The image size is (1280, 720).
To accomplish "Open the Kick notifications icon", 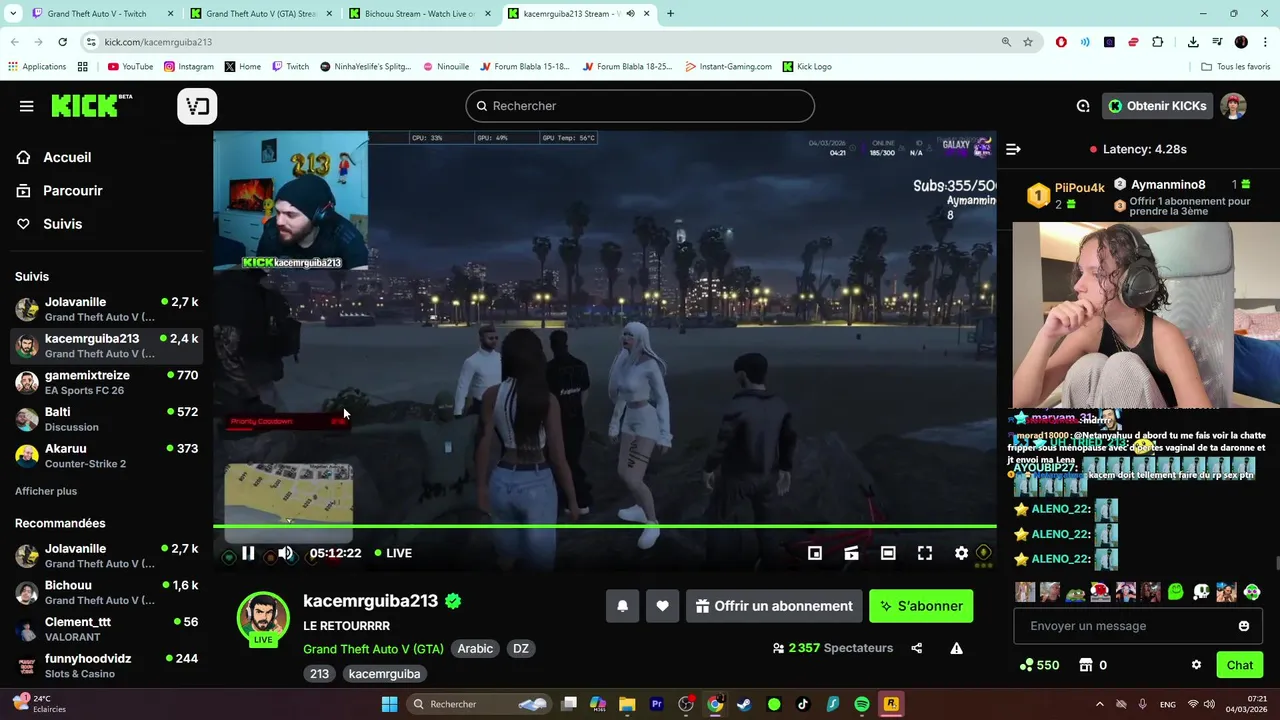I will tap(1083, 106).
